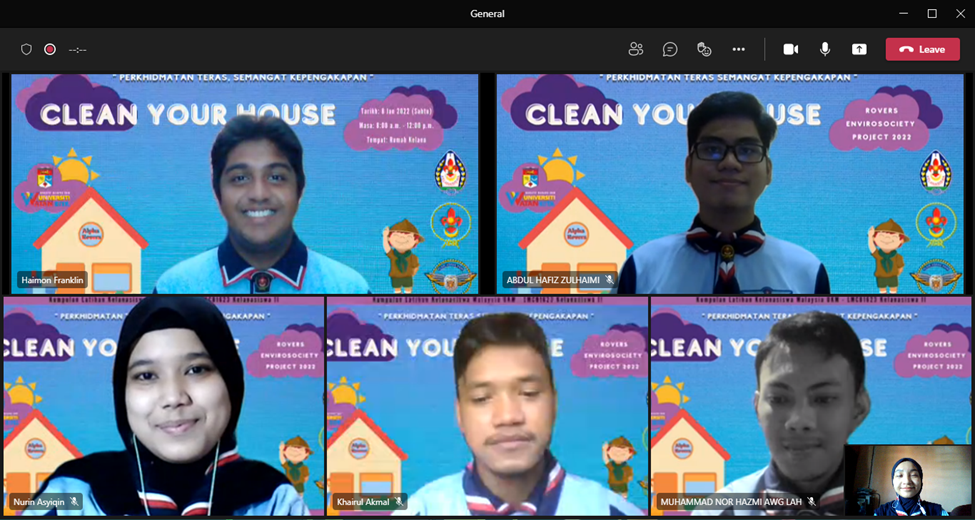Open the participants panel icon
Viewport: 975px width, 520px height.
[636, 49]
